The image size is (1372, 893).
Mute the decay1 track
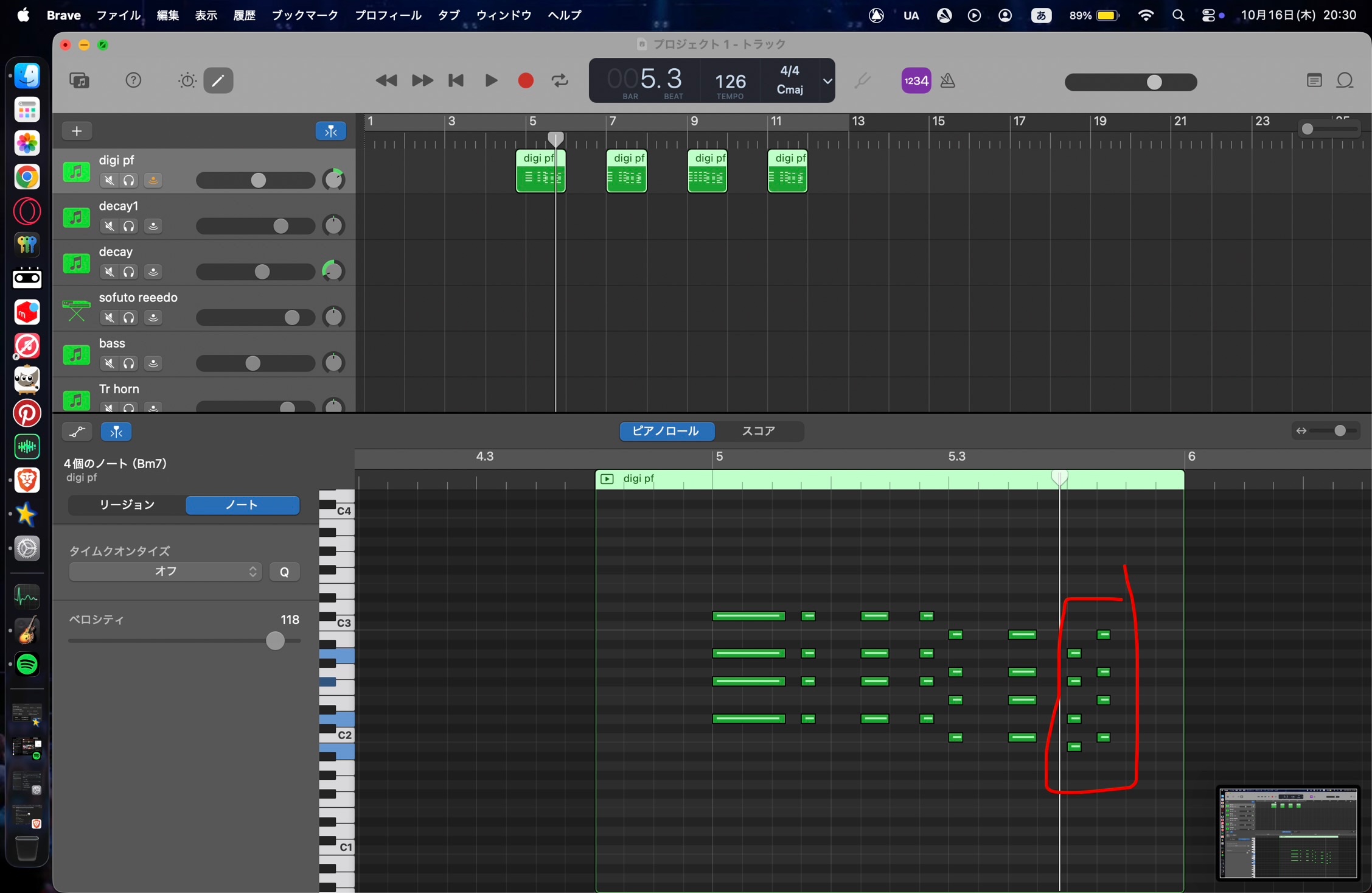[109, 226]
